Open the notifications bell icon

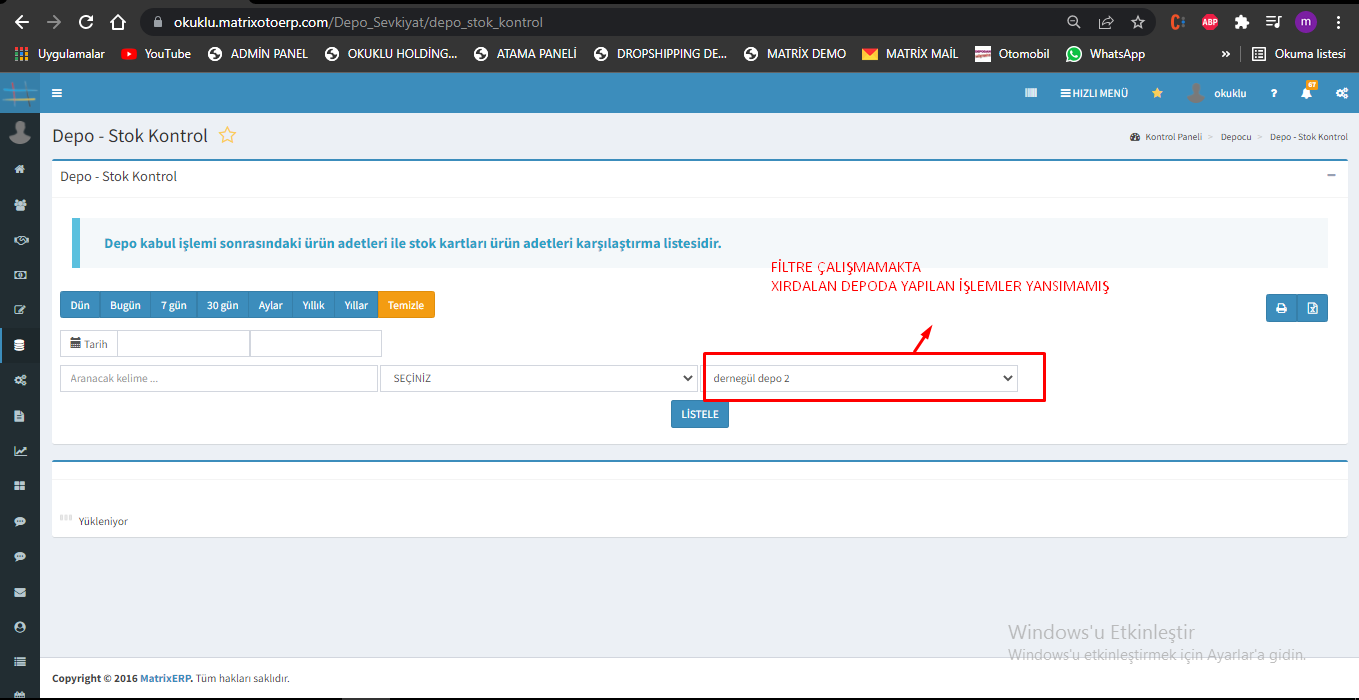[1306, 93]
